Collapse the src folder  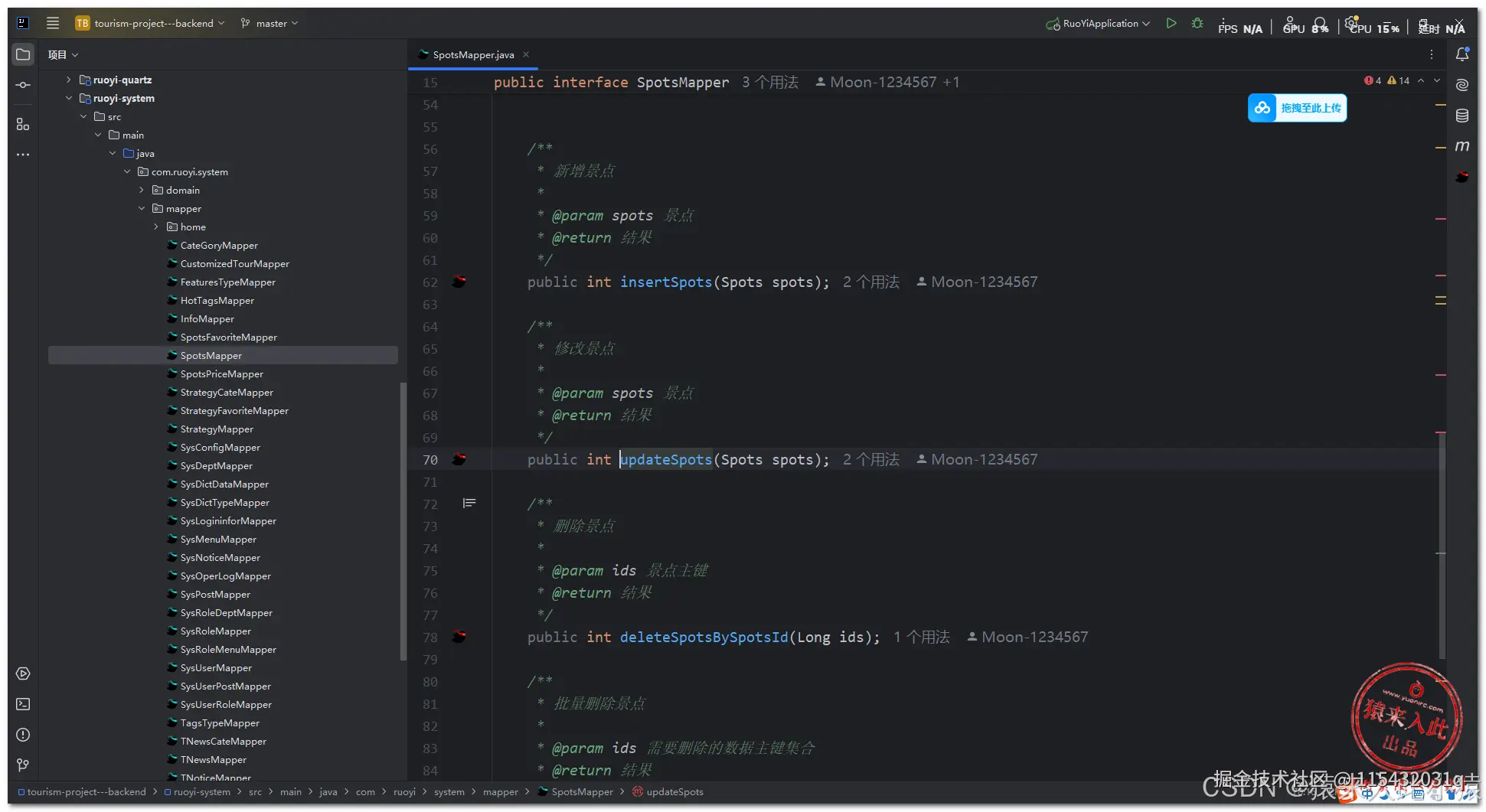(83, 116)
